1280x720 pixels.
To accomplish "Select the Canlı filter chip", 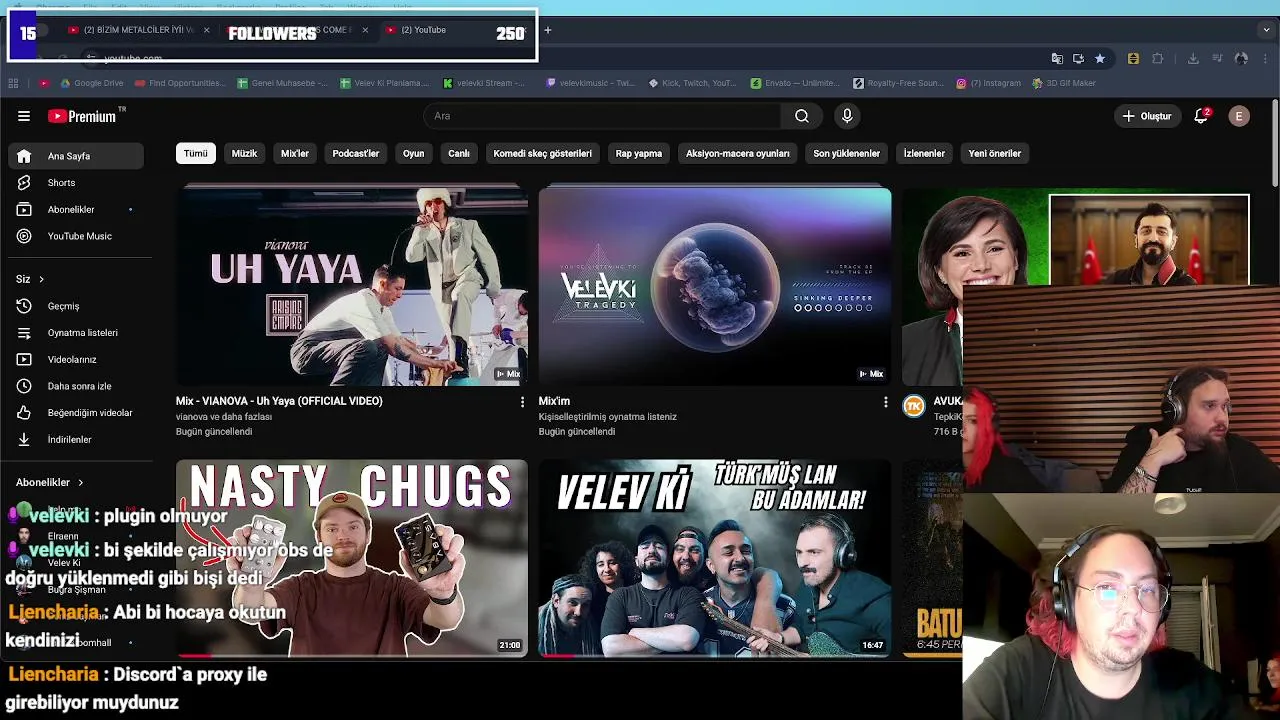I will [x=459, y=154].
